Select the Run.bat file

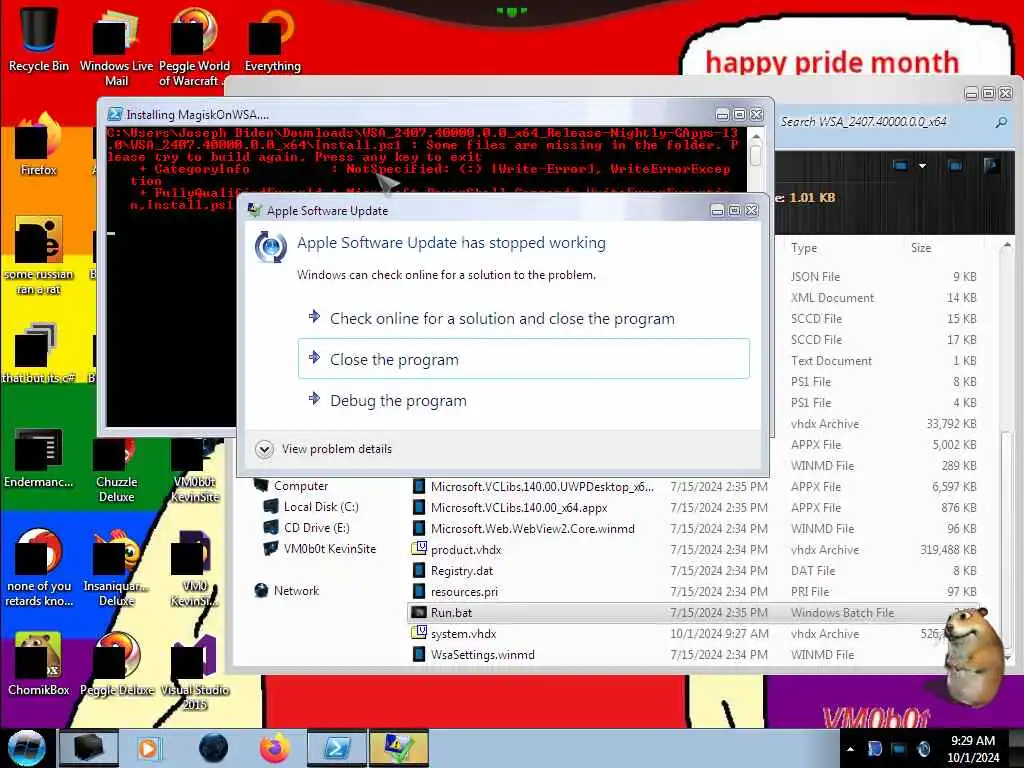(x=692, y=613)
